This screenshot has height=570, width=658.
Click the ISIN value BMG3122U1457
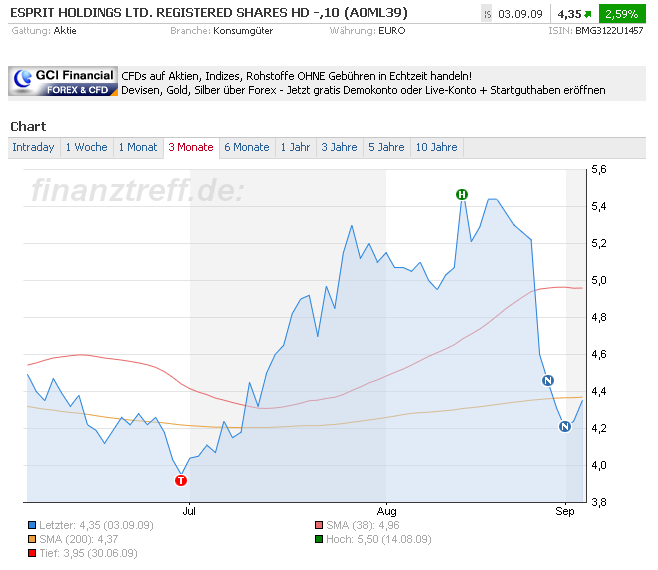coord(609,31)
